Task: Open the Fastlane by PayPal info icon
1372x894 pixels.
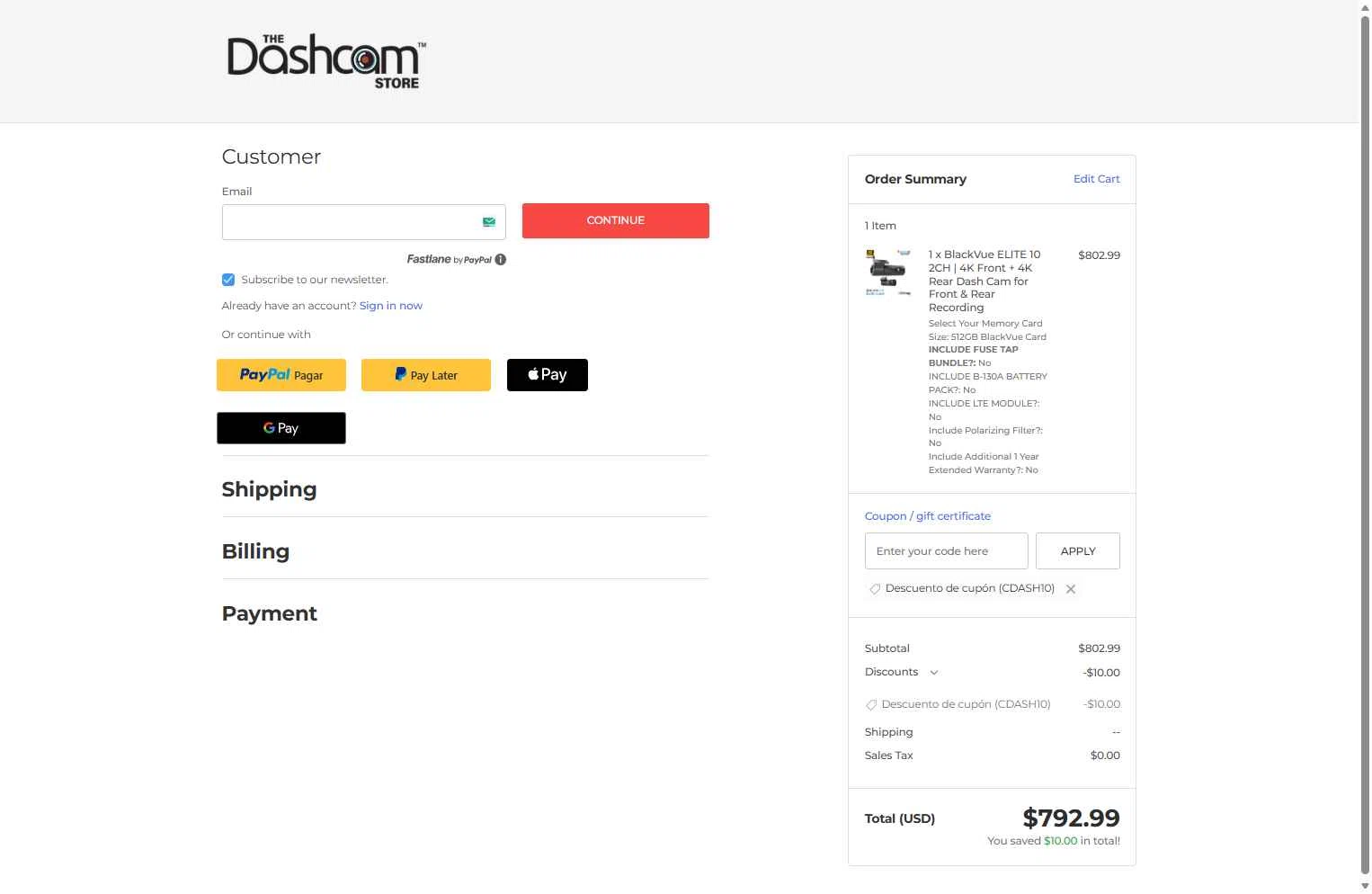Action: coord(501,260)
